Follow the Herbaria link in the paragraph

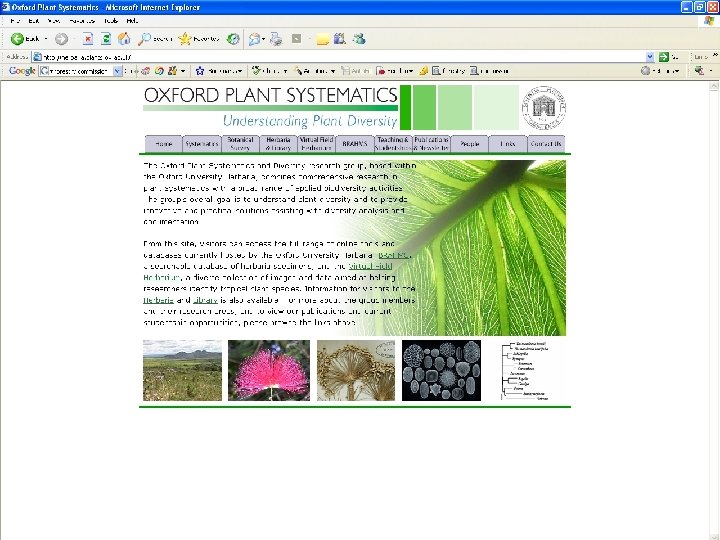click(158, 300)
